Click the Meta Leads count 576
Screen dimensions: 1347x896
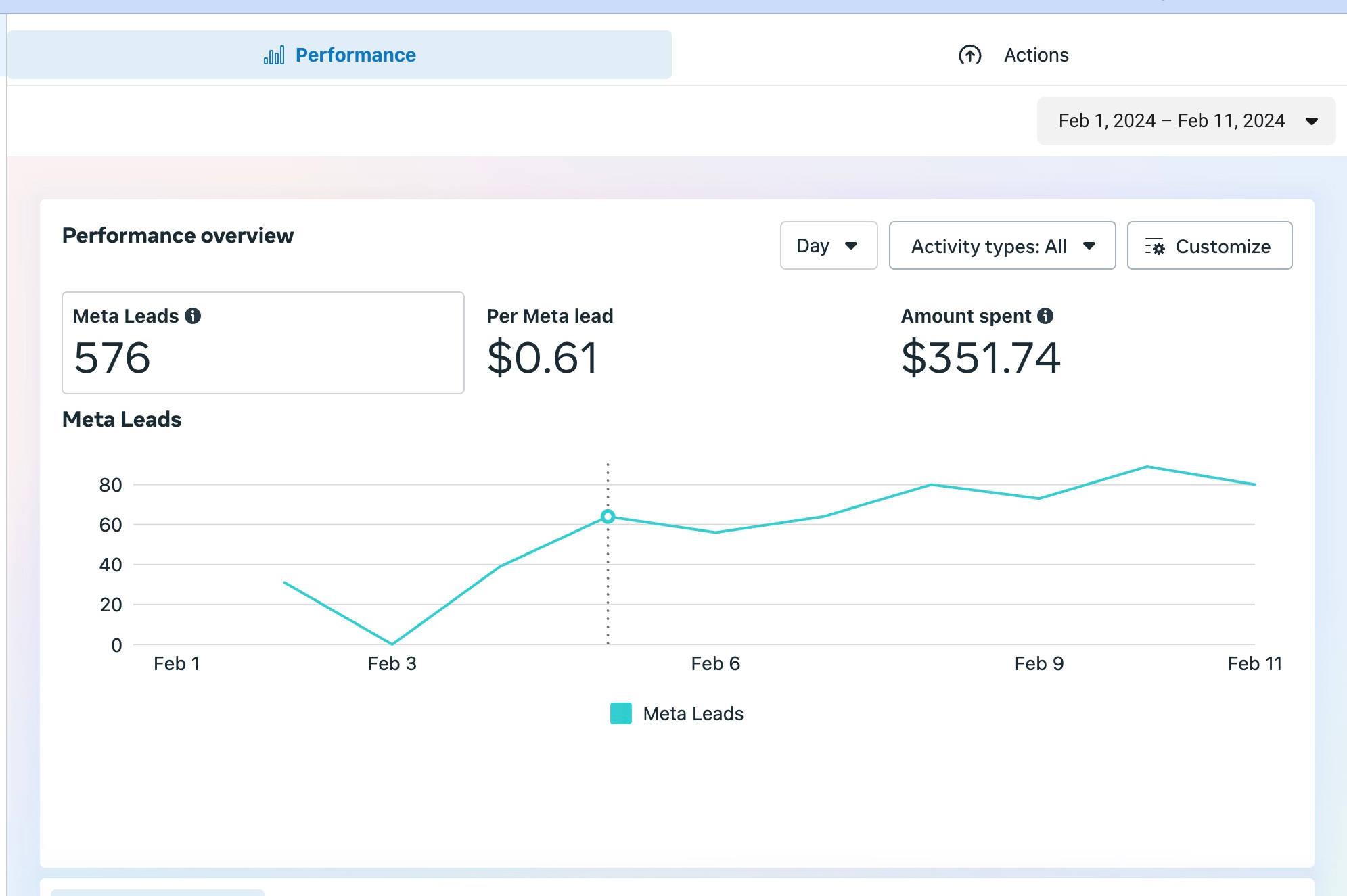(112, 359)
